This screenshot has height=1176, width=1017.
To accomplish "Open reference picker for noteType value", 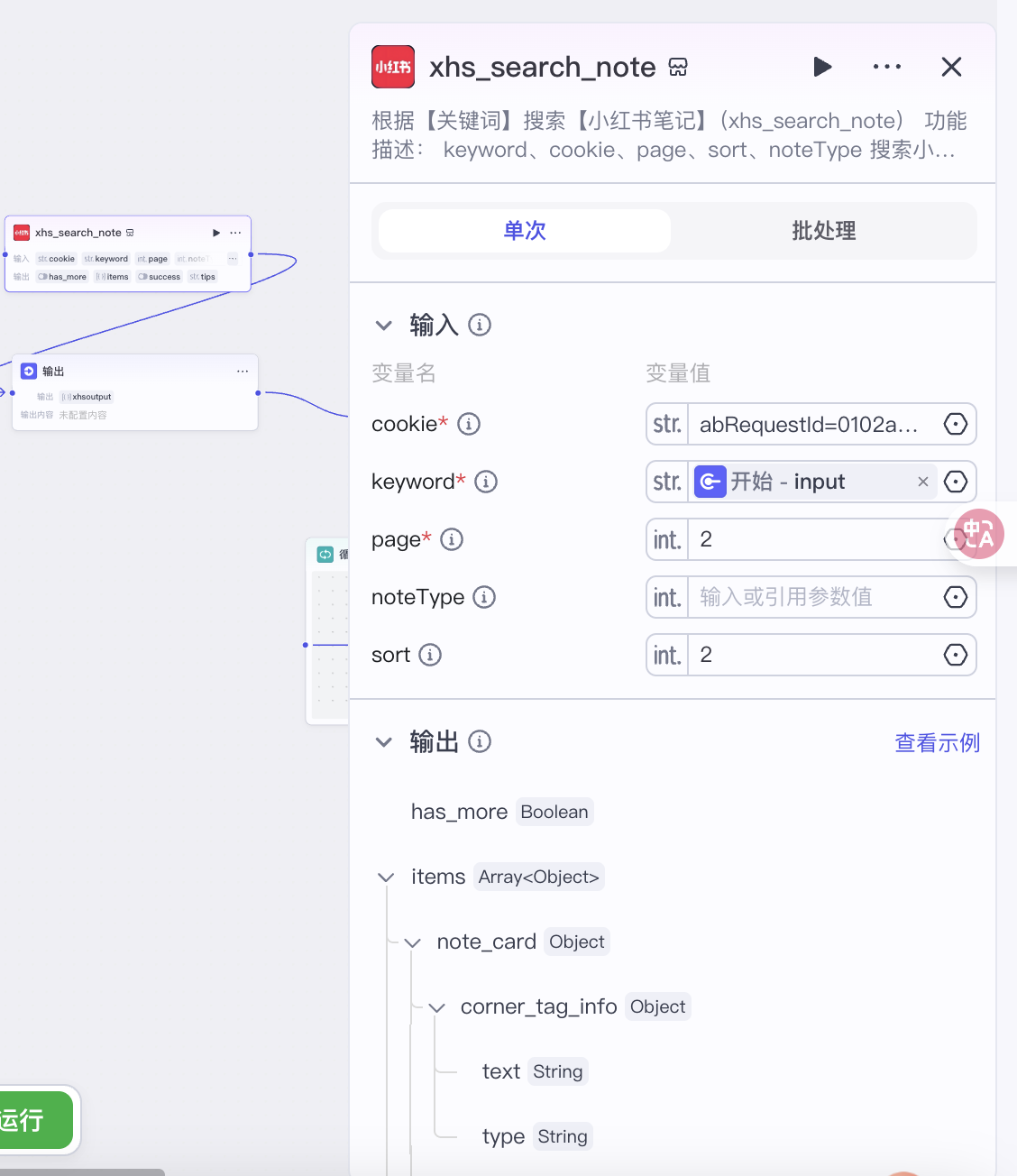I will click(956, 597).
